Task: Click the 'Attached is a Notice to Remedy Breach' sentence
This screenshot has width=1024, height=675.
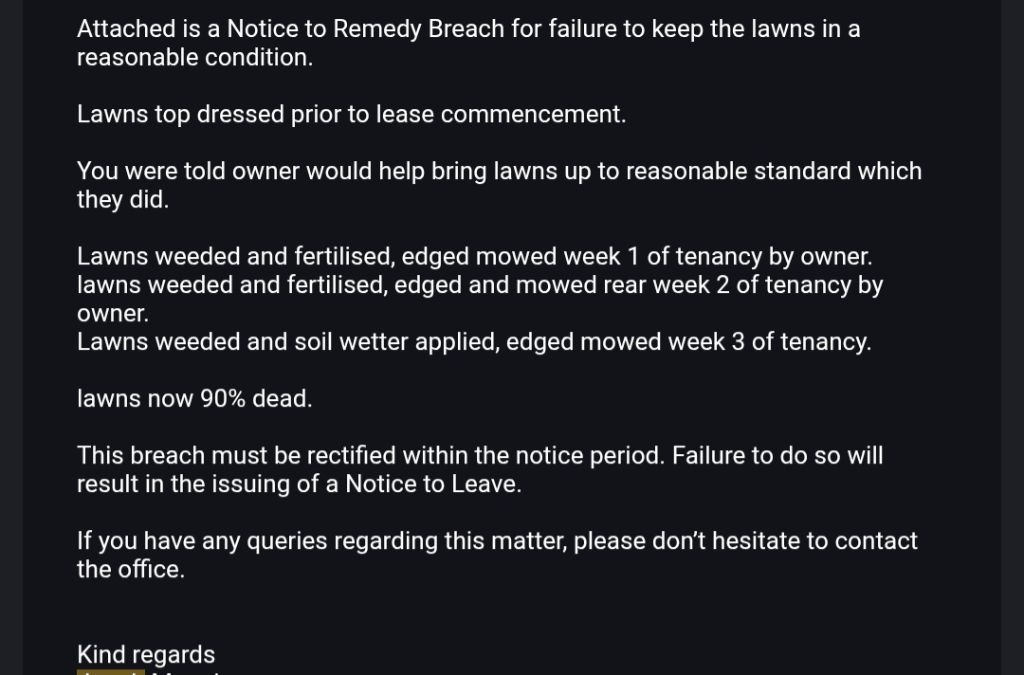Action: (468, 29)
